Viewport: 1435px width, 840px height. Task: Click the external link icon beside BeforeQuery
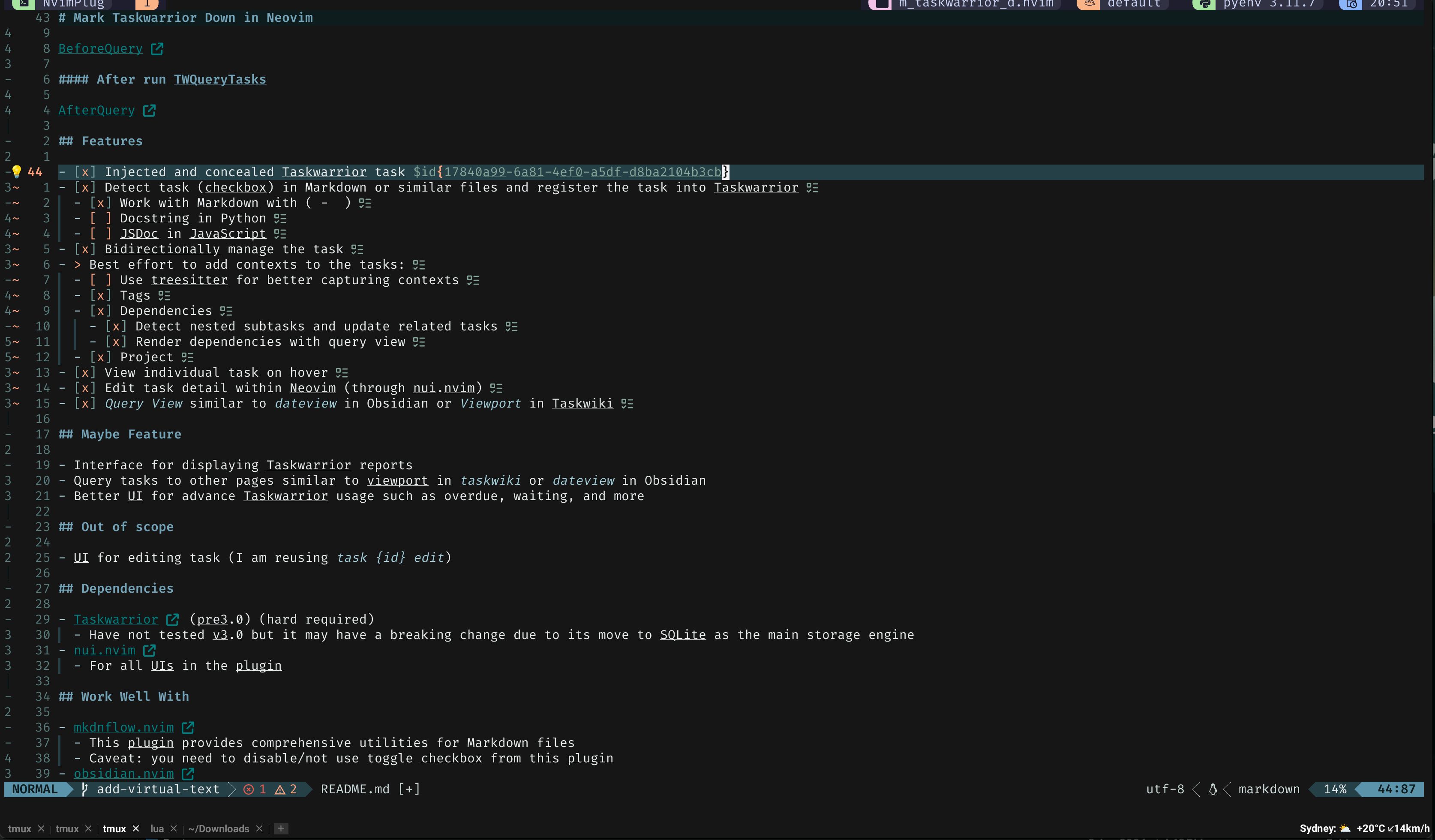[x=156, y=49]
